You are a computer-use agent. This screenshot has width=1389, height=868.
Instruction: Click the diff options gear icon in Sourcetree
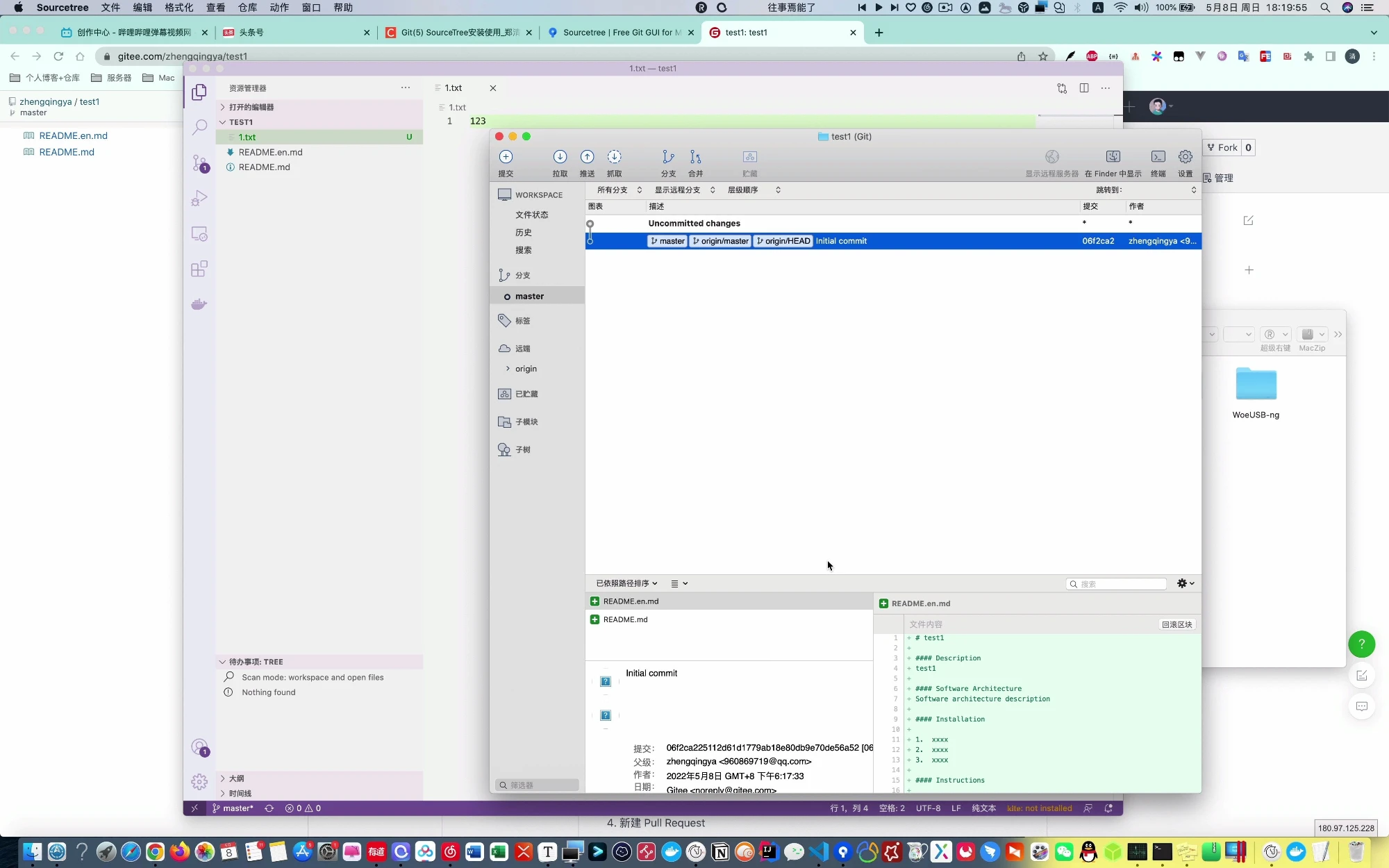pyautogui.click(x=1186, y=583)
